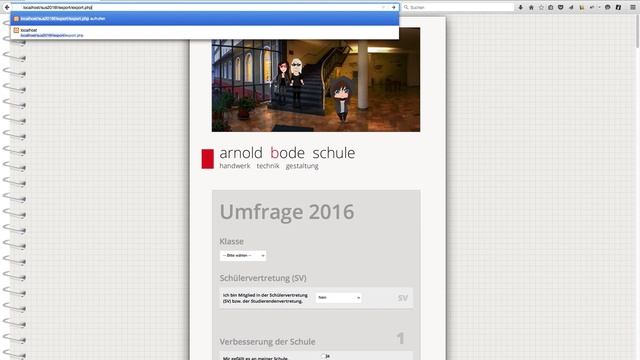The width and height of the screenshot is (640, 360).
Task: Select the highlighted export.php autocomplete suggestion
Action: 205,18
